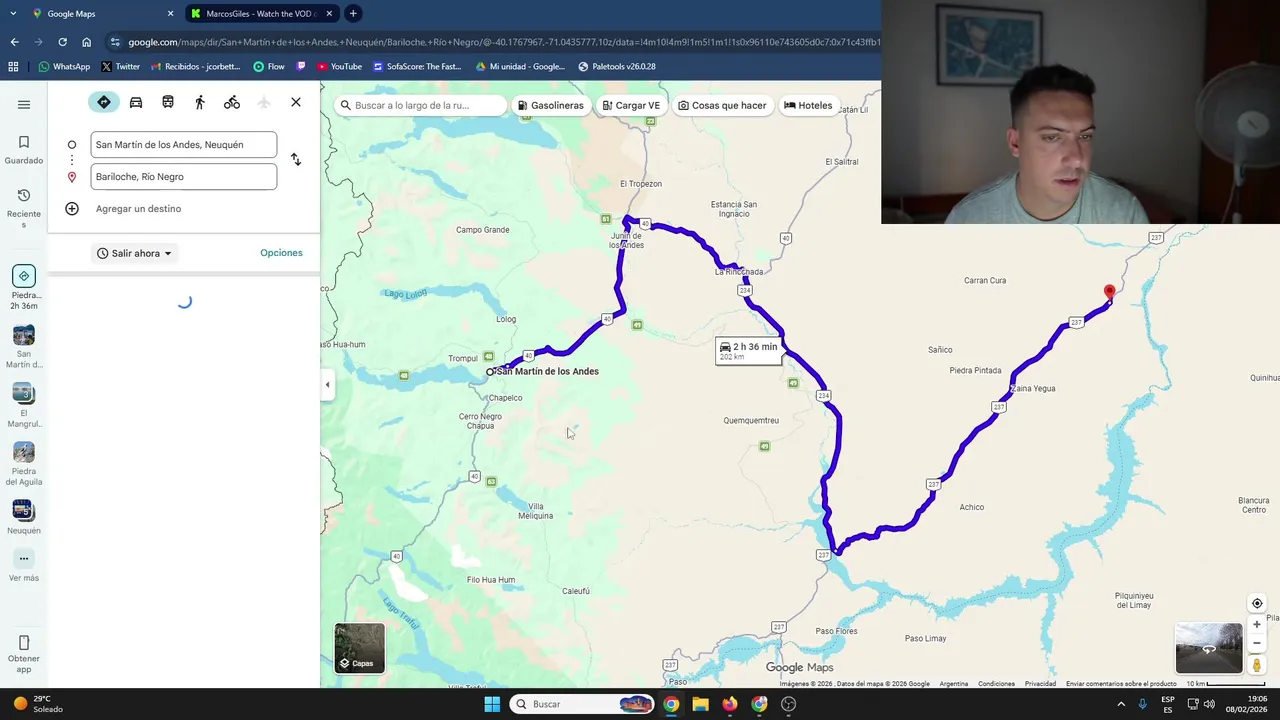Viewport: 1280px width, 720px height.
Task: Open File Explorer from the taskbar
Action: point(700,704)
